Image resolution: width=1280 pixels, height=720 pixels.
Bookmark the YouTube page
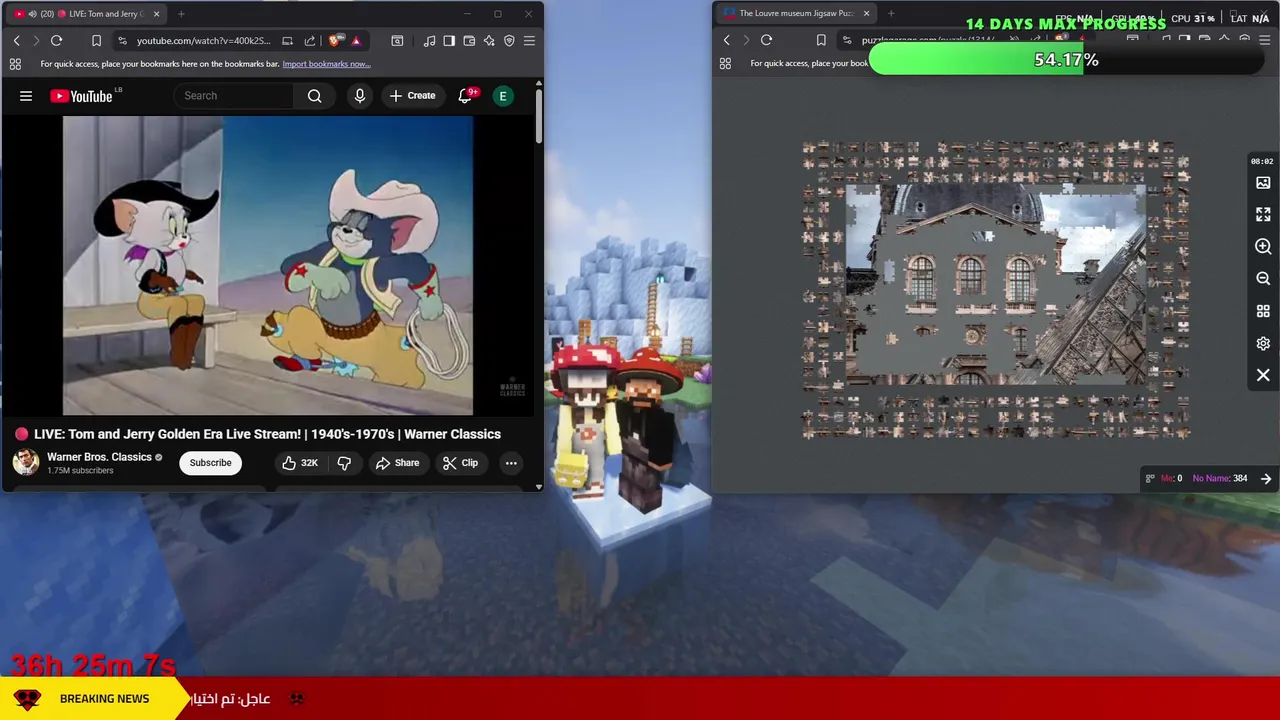pos(96,41)
